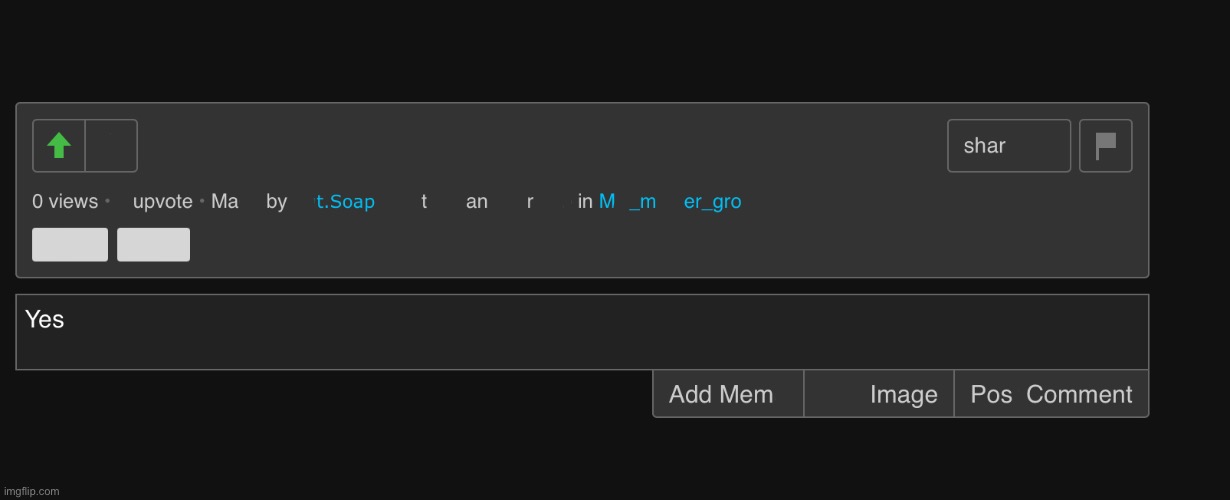Click the "Image" button

[879, 394]
